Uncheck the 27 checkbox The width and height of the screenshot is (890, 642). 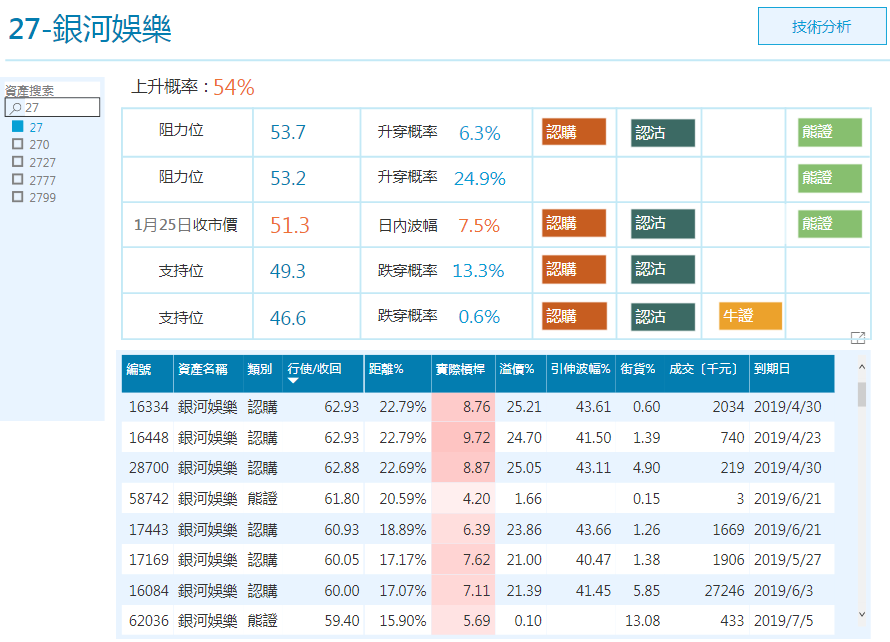(18, 127)
